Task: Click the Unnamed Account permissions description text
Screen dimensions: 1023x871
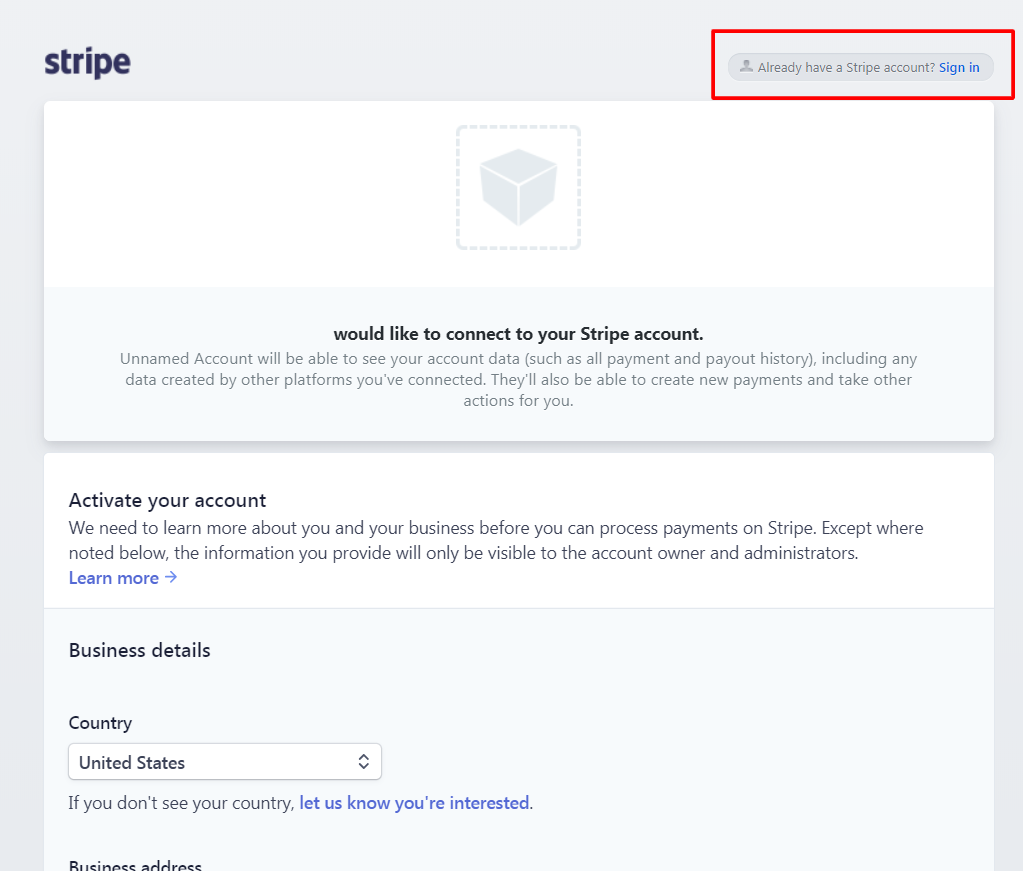Action: pyautogui.click(x=519, y=380)
